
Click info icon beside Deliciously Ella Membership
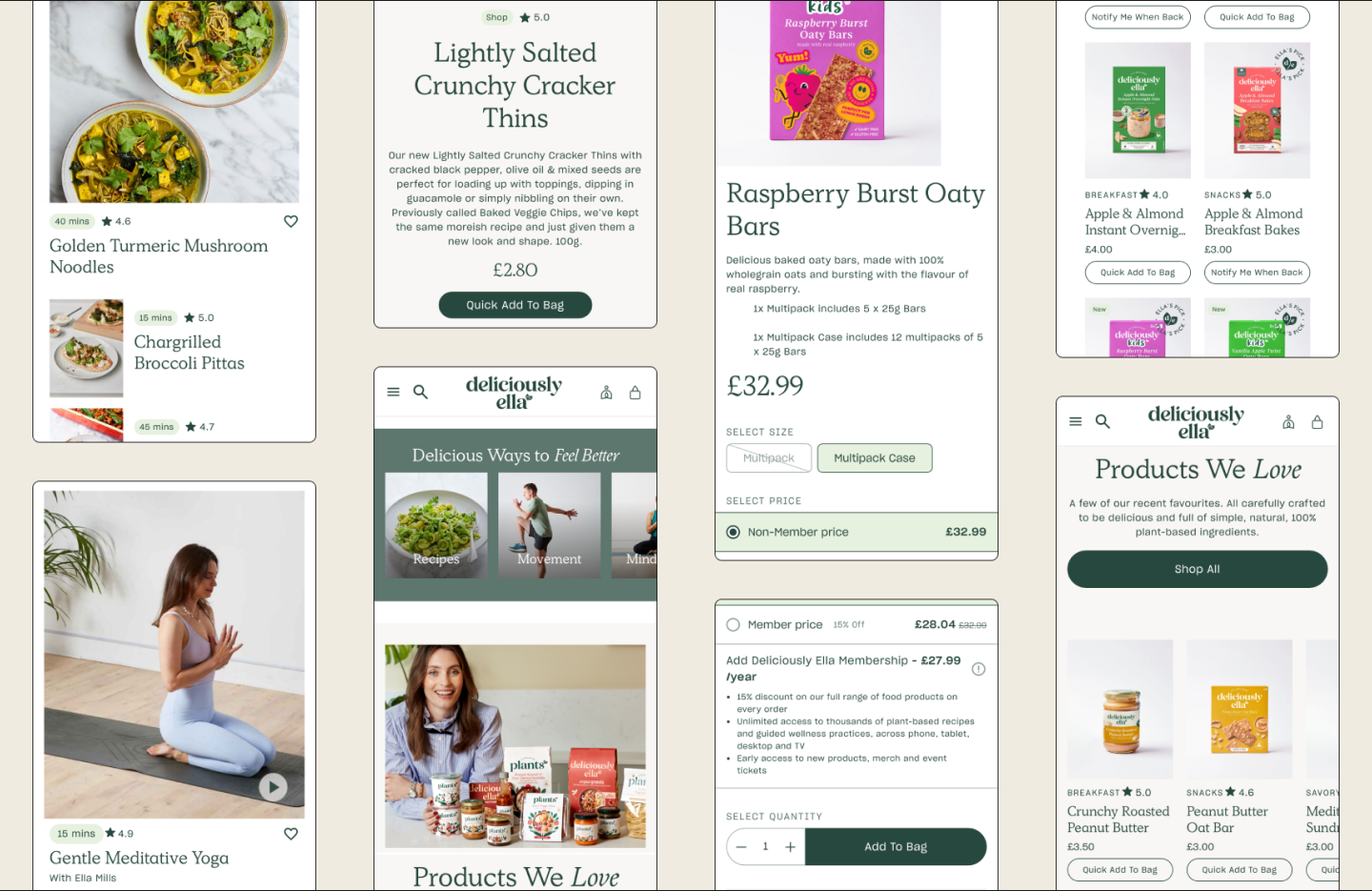[x=978, y=669]
